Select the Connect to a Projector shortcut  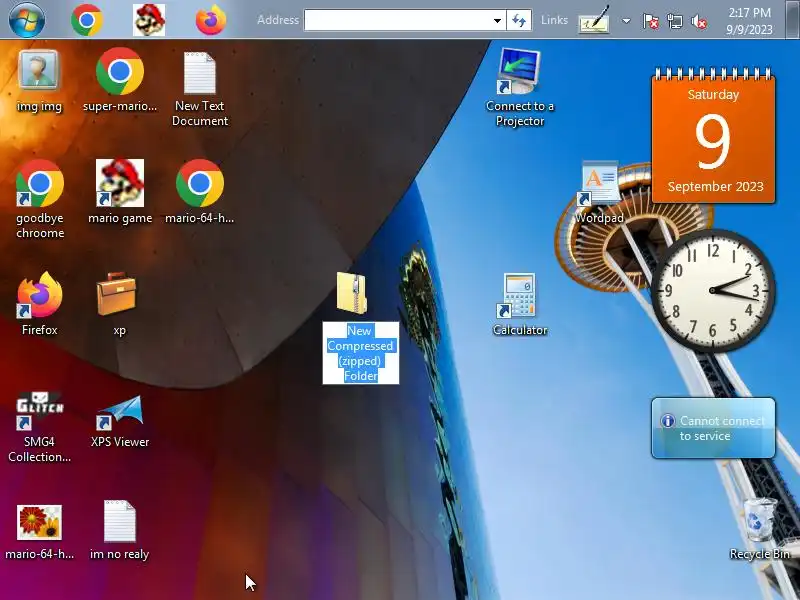click(x=520, y=88)
